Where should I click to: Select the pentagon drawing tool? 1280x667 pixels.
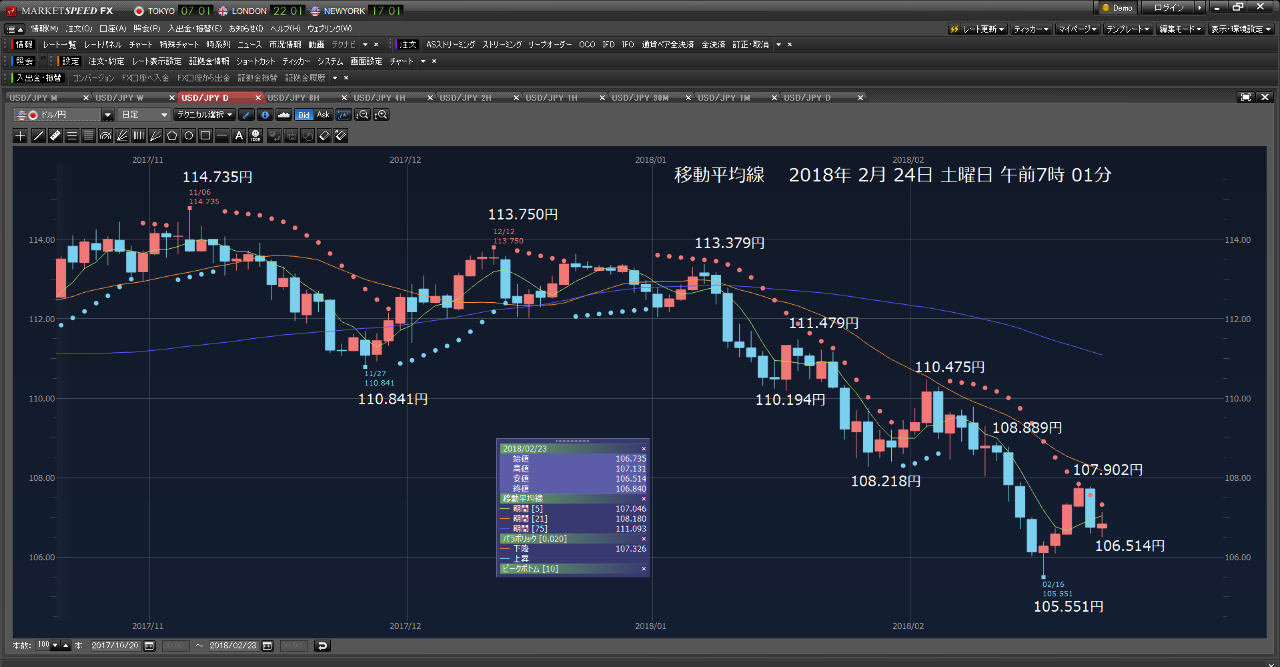click(x=171, y=135)
